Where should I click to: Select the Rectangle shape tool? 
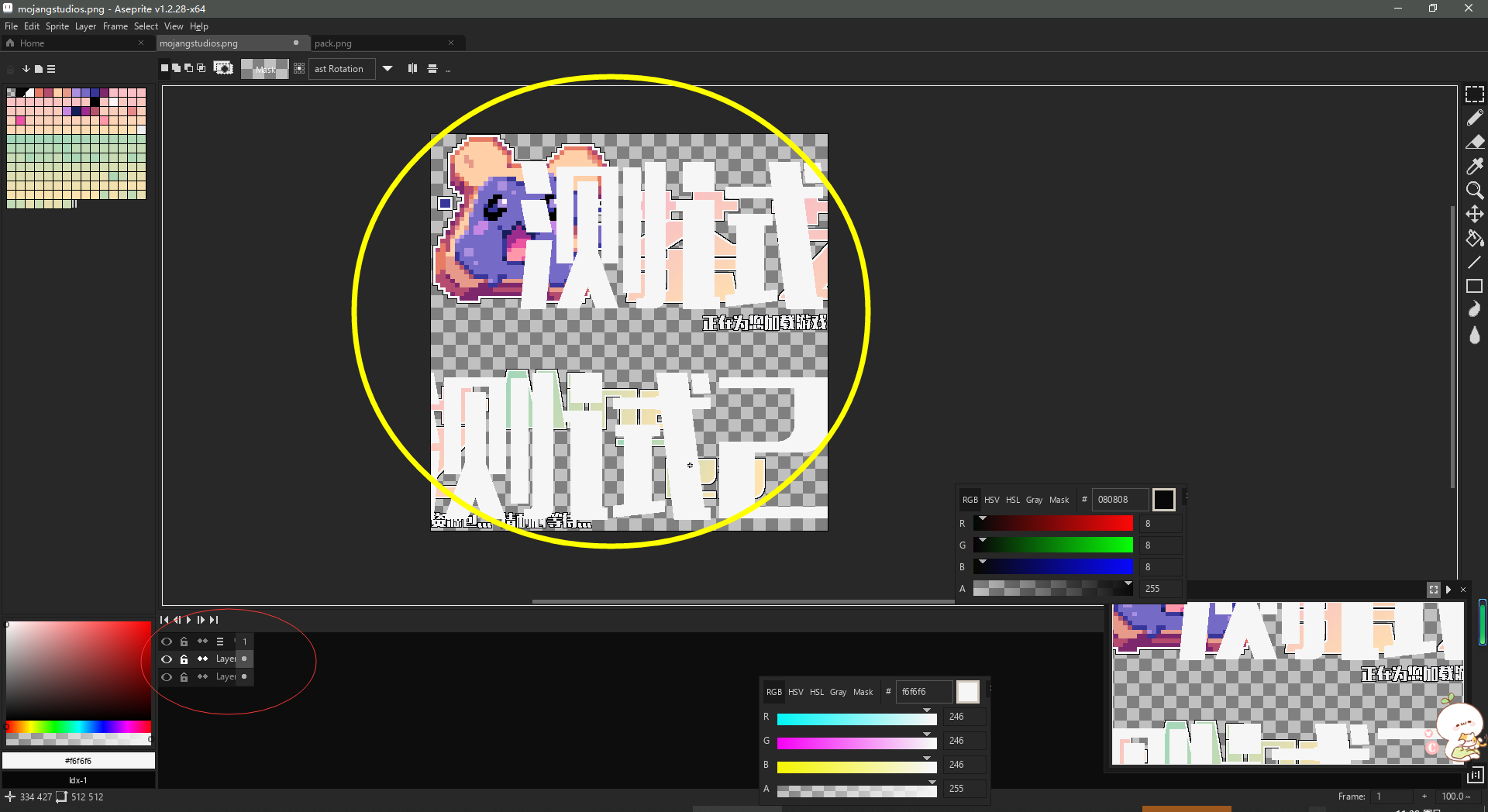1474,286
